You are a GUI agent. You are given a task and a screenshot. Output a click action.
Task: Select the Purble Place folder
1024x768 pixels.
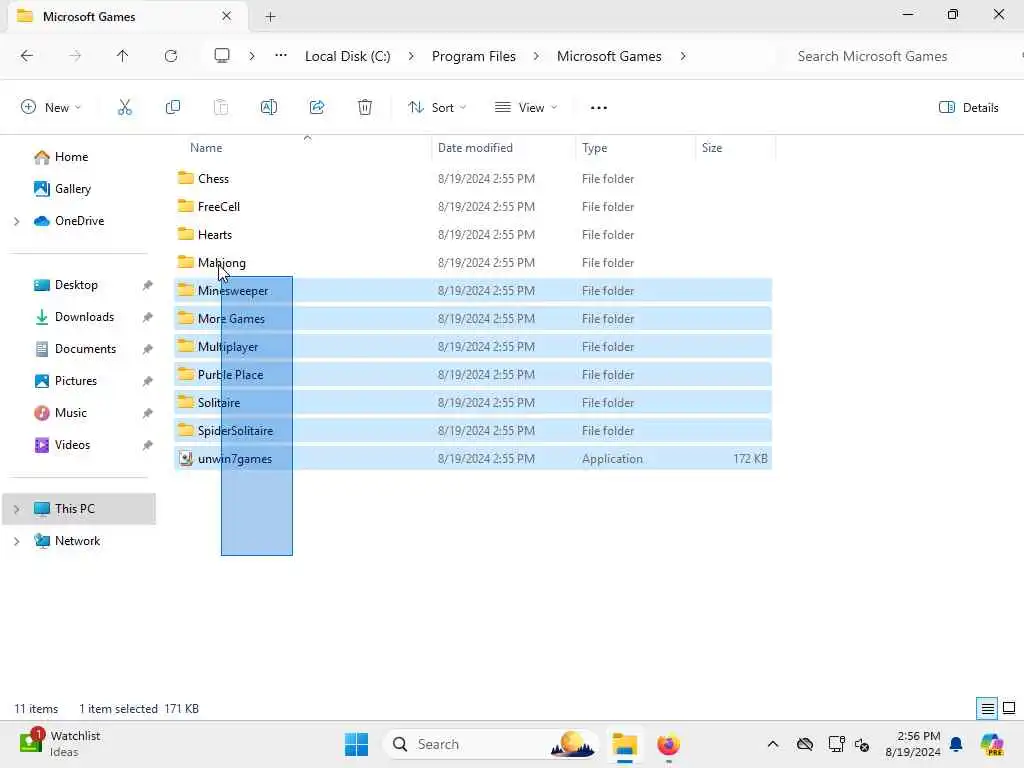tap(473, 375)
